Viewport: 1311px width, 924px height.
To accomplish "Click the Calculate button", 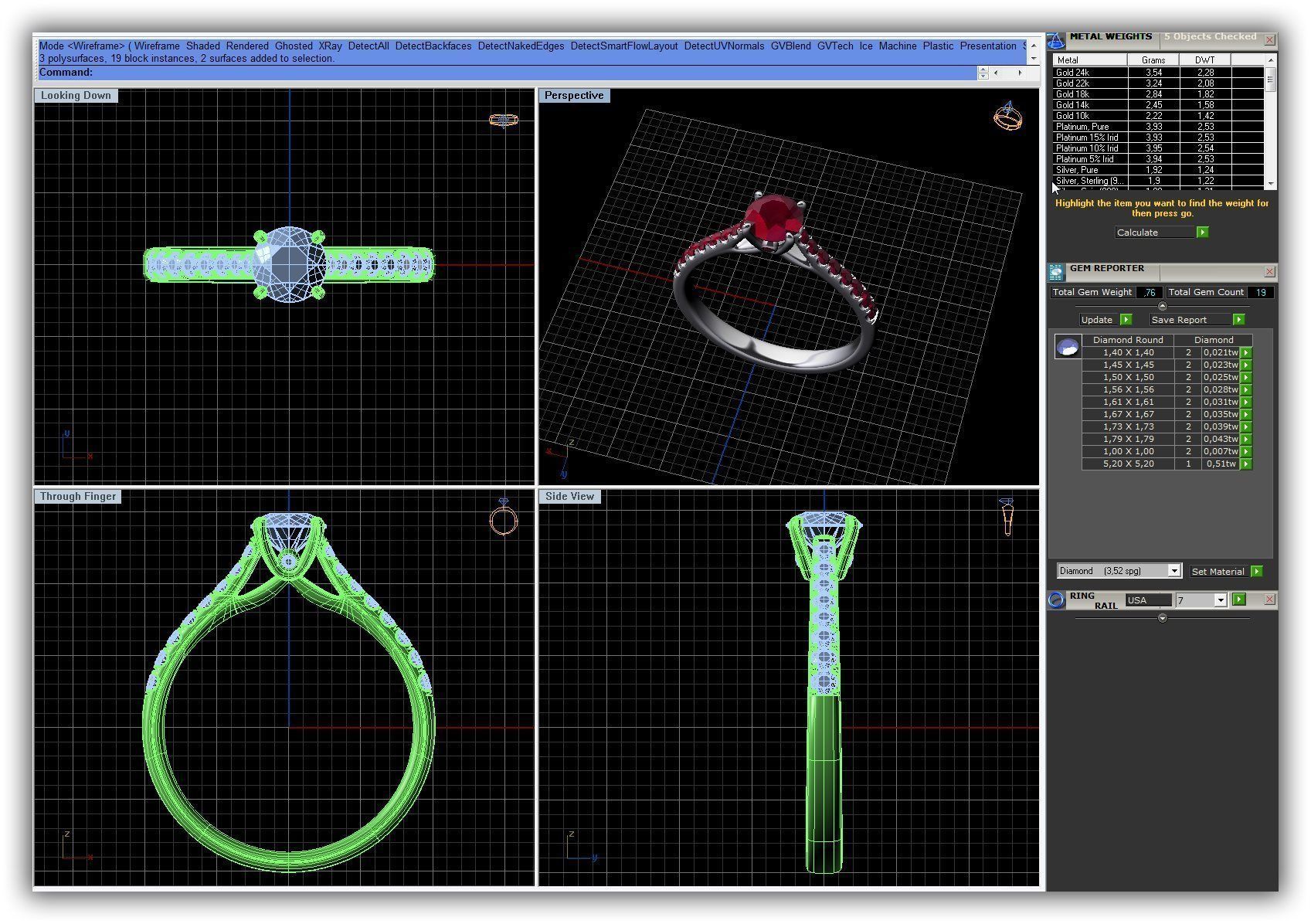I will click(1162, 232).
